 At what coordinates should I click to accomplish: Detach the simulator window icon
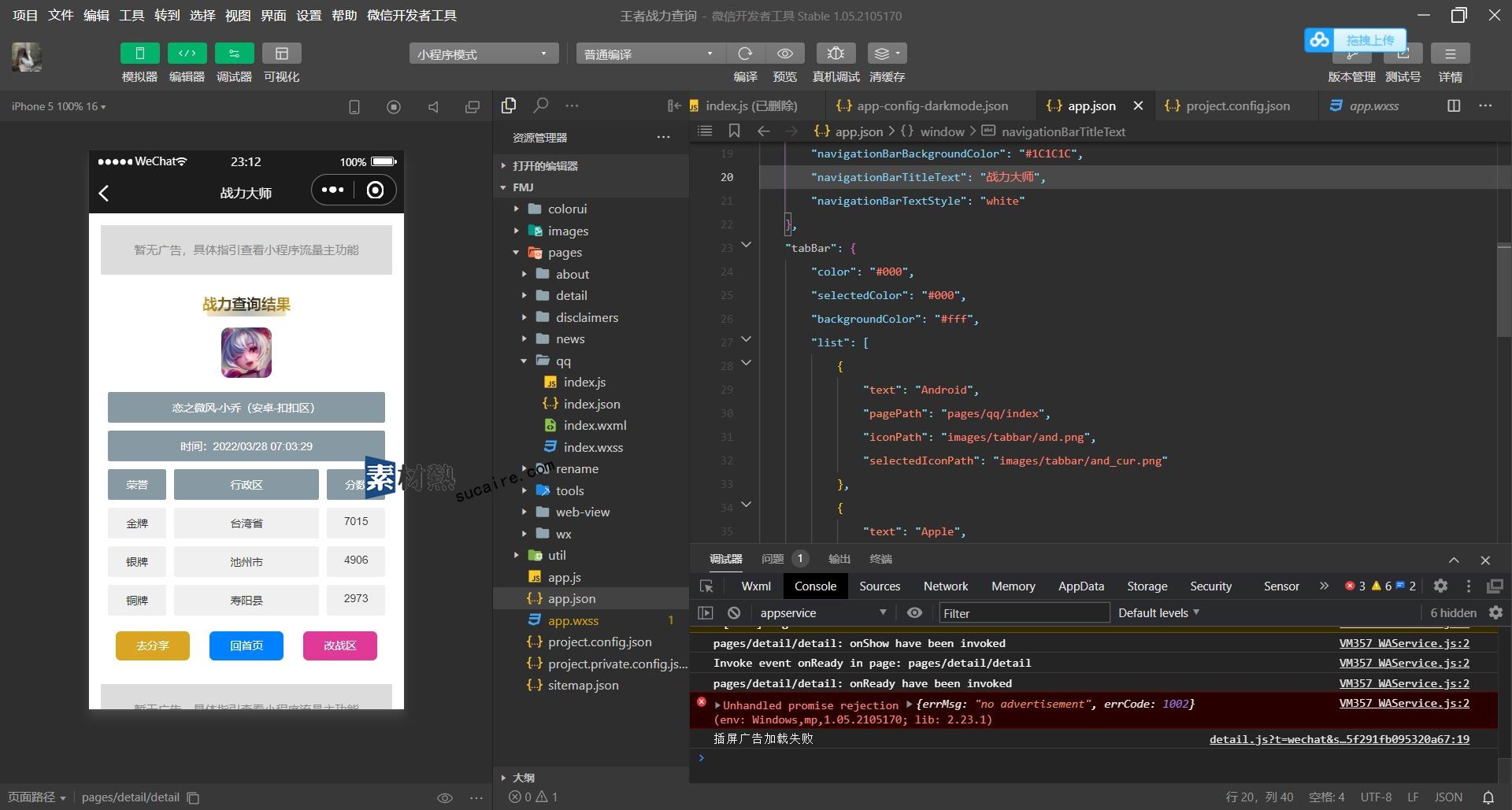(x=472, y=107)
